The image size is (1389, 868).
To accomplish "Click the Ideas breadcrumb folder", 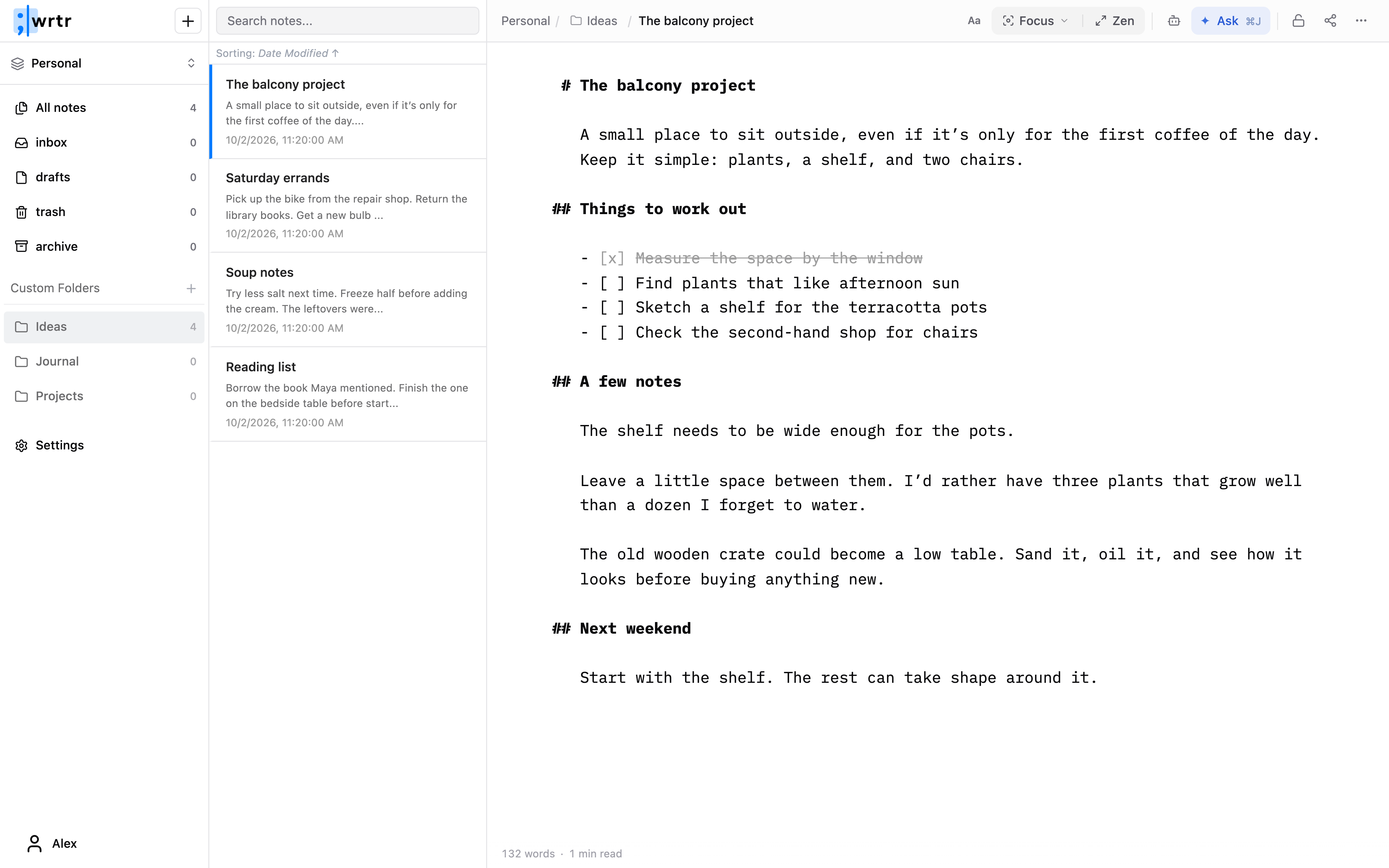I will (x=594, y=21).
